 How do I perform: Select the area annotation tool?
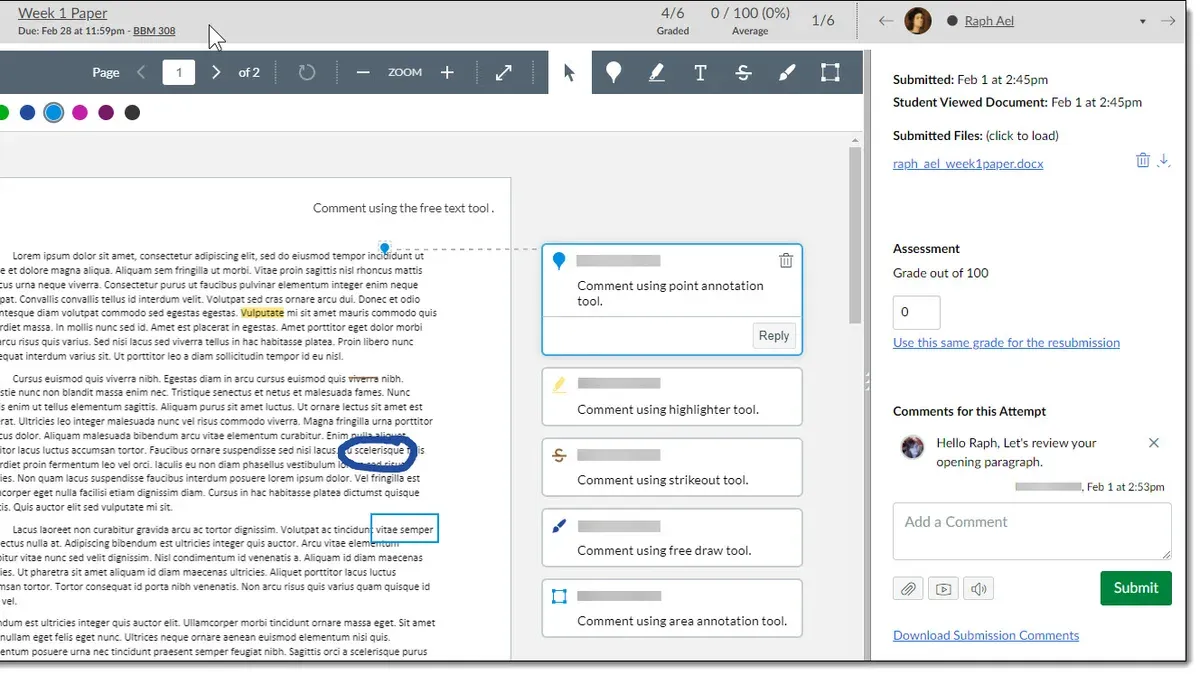[830, 73]
